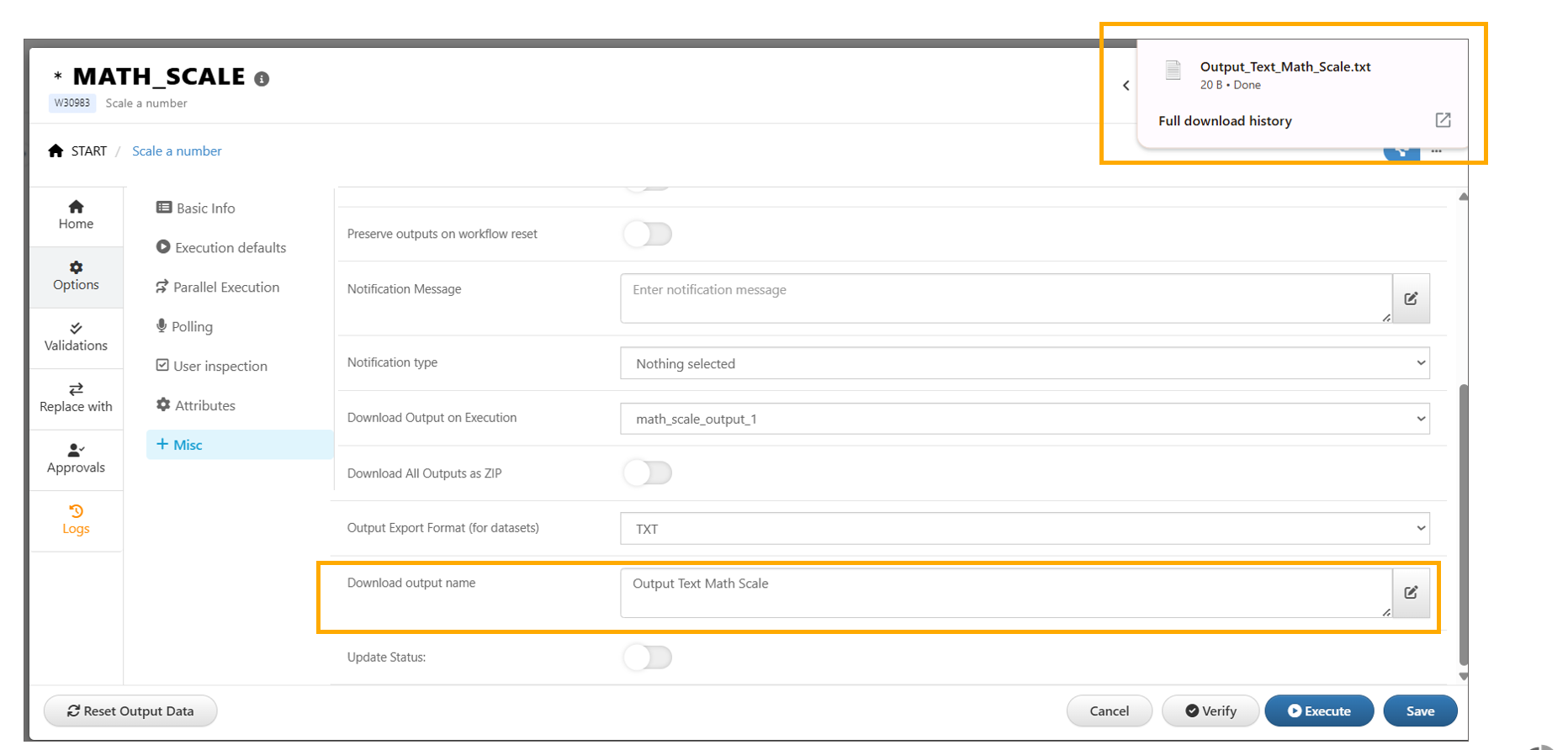Open edit icon for Notification Message

tap(1411, 298)
